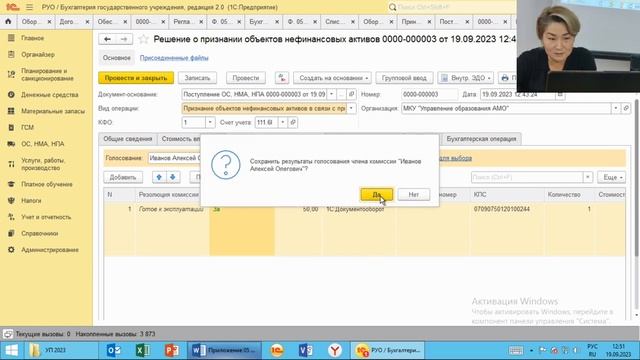Expand Счет учета dropdown arrow
Image resolution: width=640 pixels, height=360 pixels.
(282, 122)
